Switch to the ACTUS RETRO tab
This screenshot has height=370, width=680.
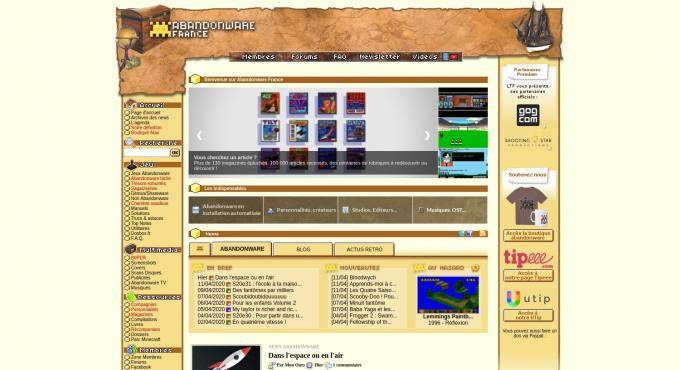pos(364,249)
